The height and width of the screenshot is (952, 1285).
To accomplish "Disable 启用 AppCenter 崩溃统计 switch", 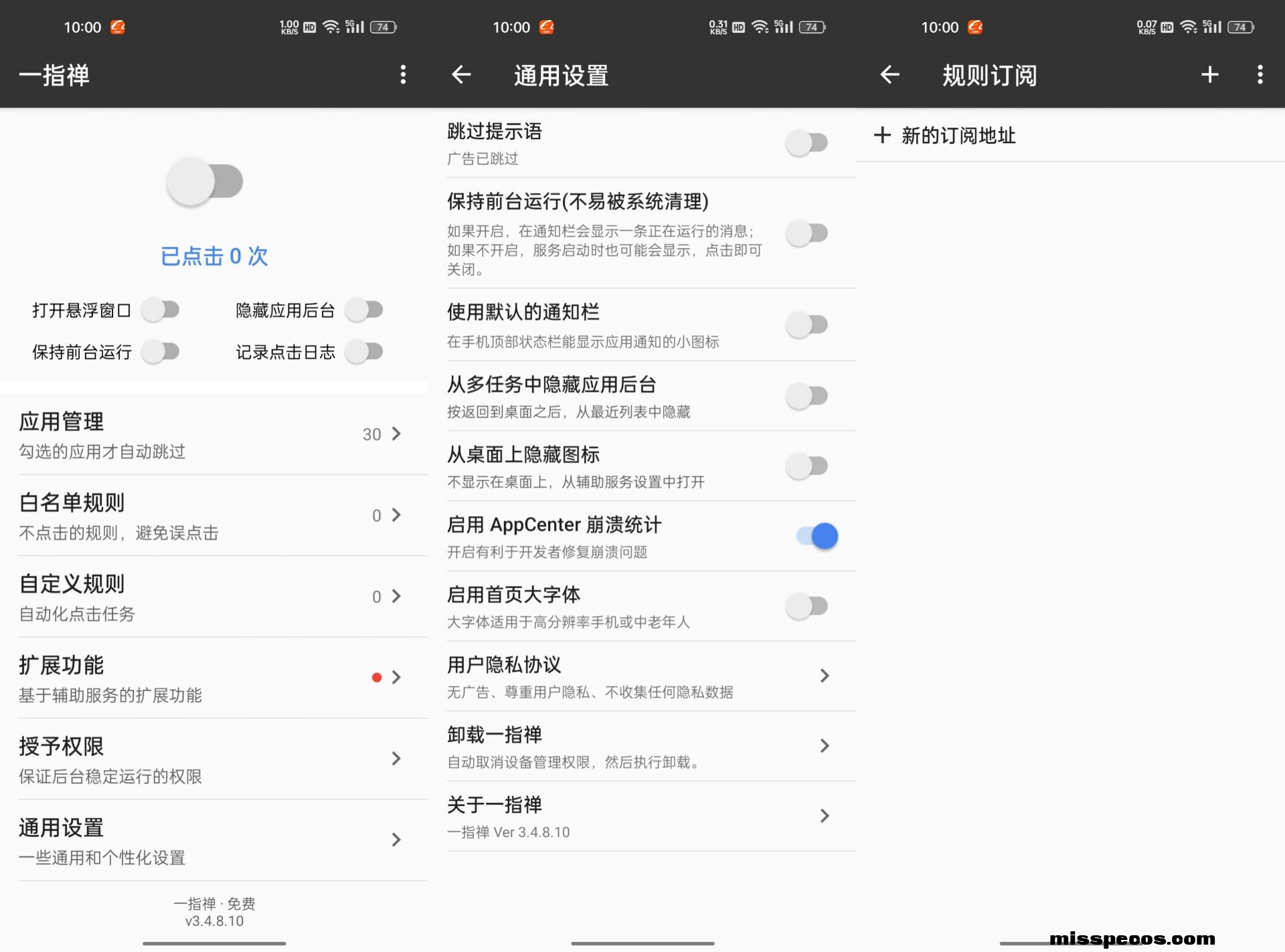I will [x=817, y=536].
